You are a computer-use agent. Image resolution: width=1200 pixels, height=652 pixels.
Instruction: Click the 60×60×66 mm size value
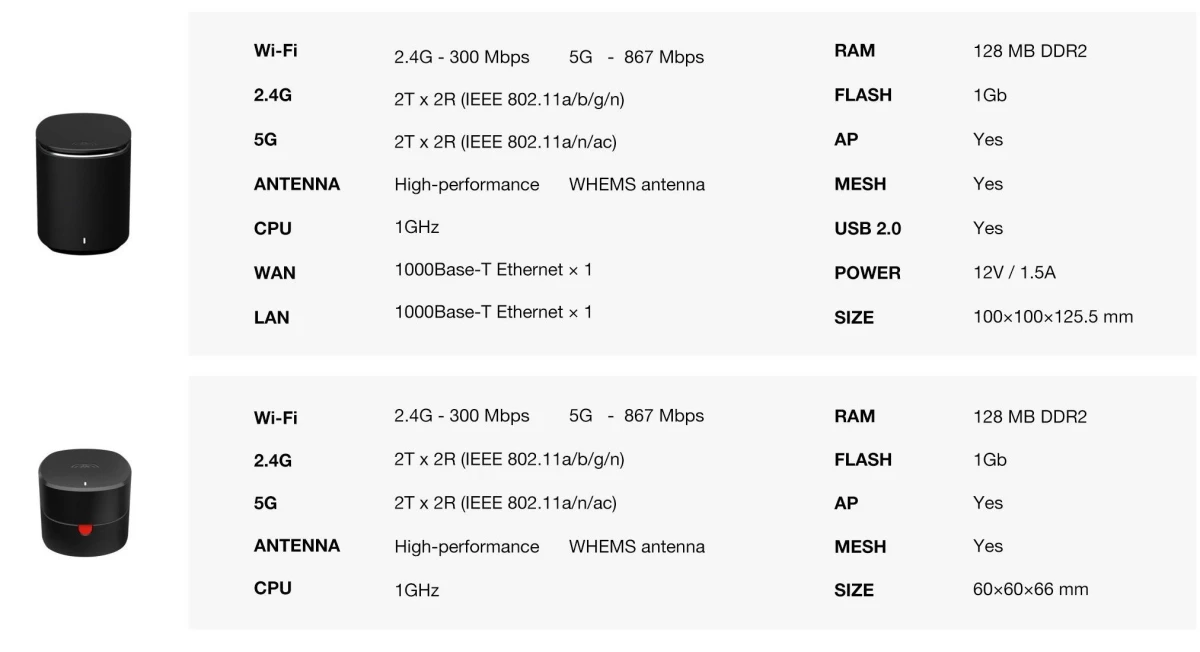coord(1030,589)
